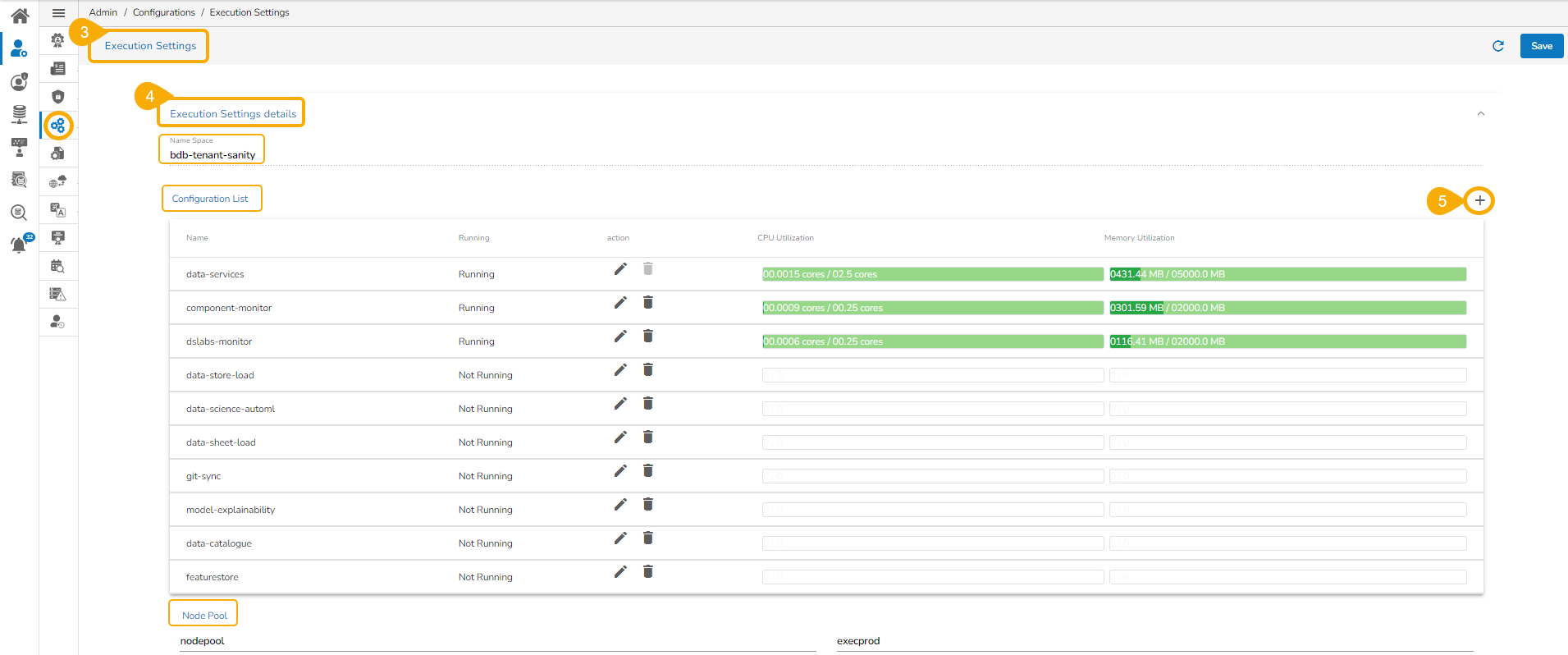Refresh the execution settings list
This screenshot has width=1568, height=655.
[x=1498, y=46]
